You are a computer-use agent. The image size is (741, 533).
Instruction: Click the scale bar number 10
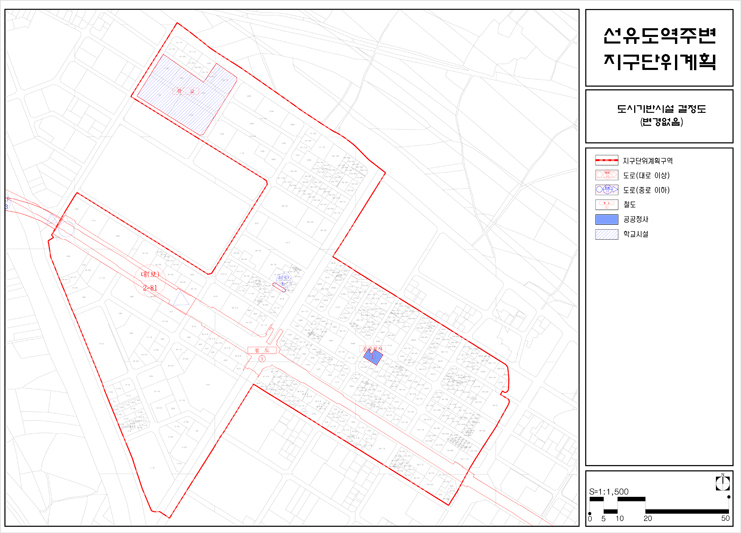pyautogui.click(x=620, y=518)
